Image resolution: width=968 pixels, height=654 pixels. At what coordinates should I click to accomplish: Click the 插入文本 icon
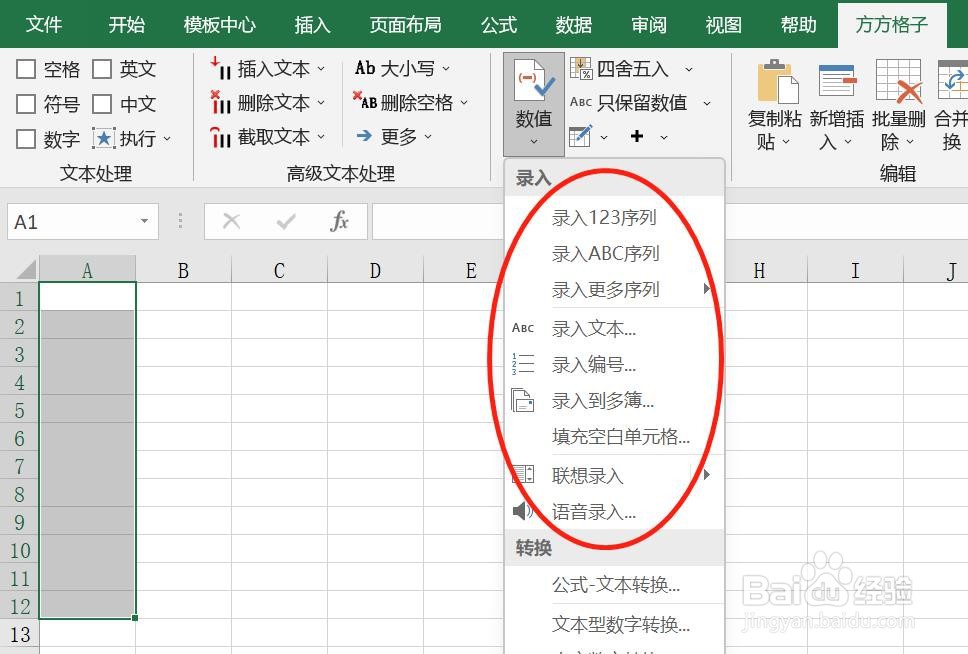click(x=220, y=68)
